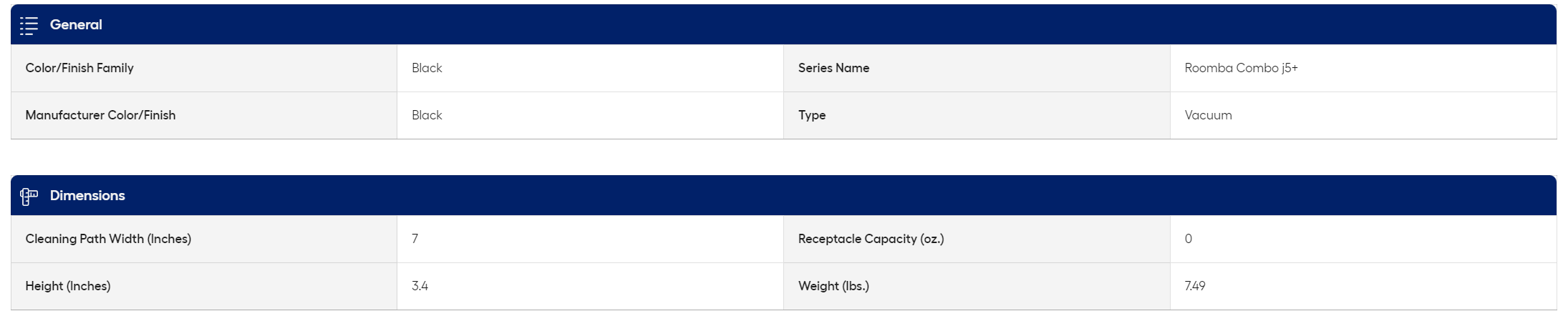Click the Vacuum type value

point(1208,115)
